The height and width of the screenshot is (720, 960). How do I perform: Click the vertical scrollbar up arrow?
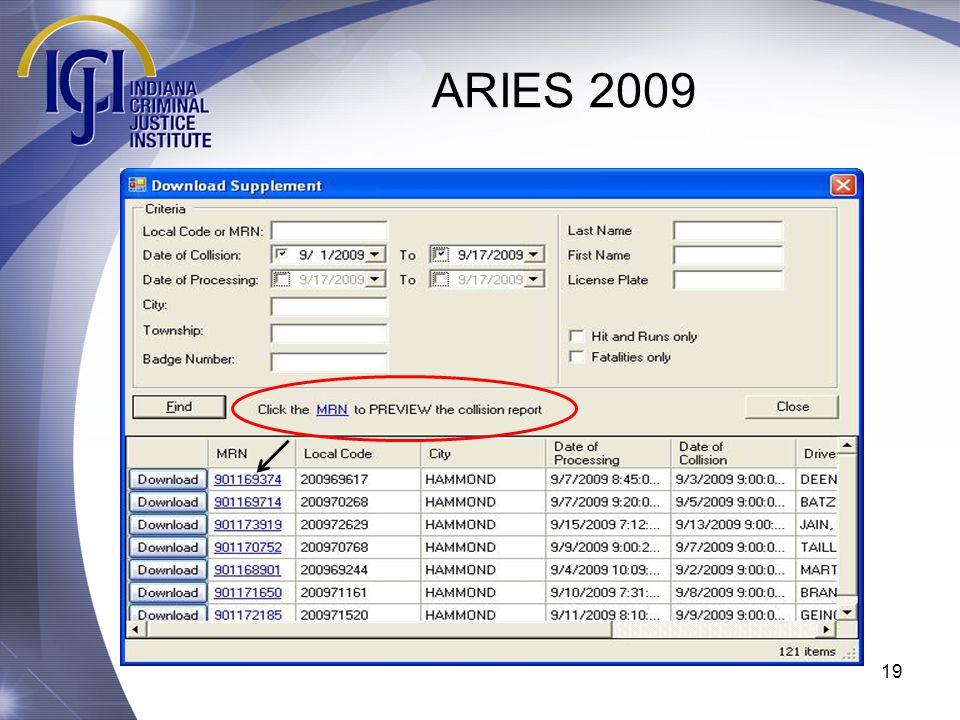click(847, 446)
